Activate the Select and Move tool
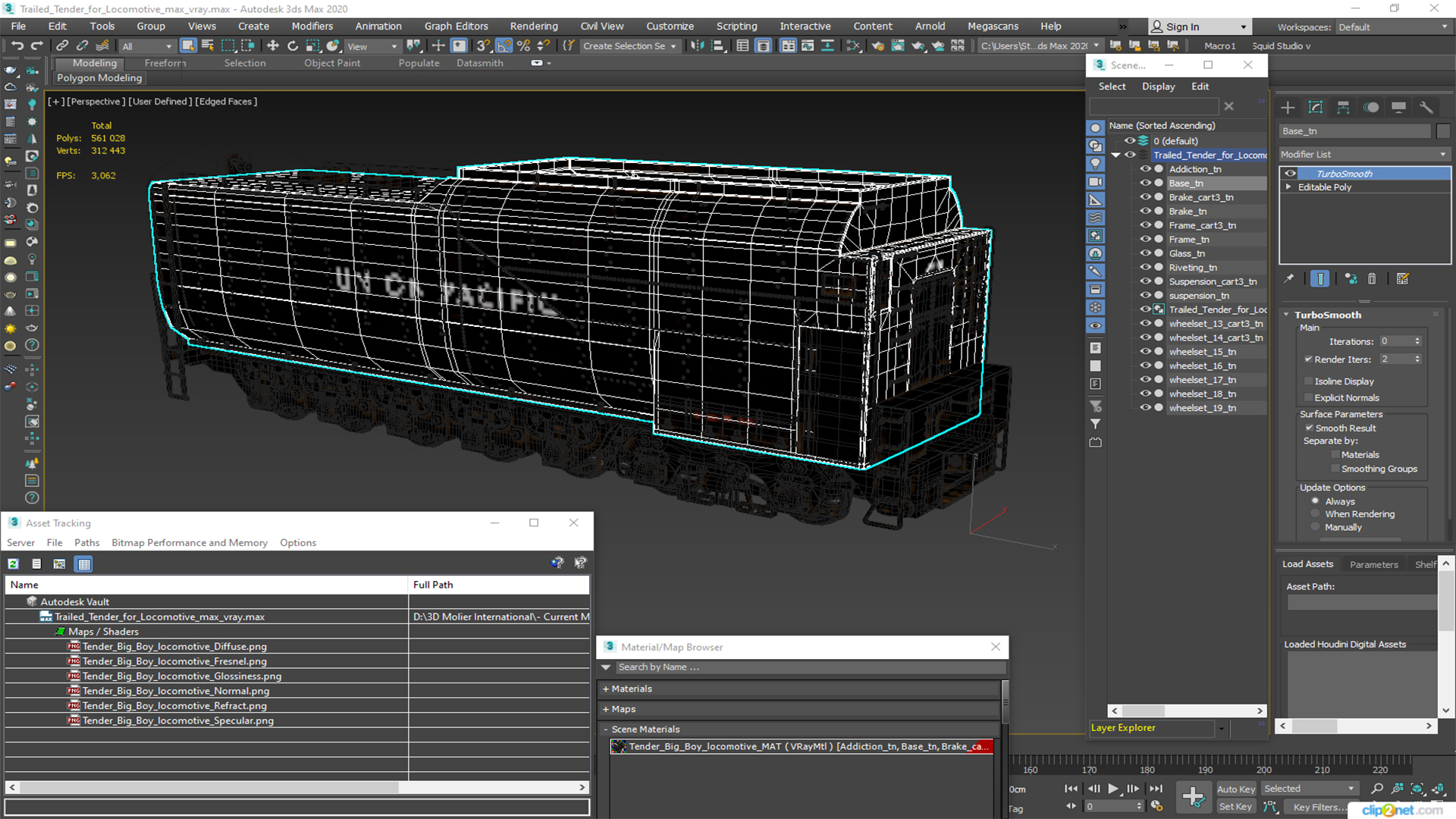The height and width of the screenshot is (819, 1456). (273, 46)
